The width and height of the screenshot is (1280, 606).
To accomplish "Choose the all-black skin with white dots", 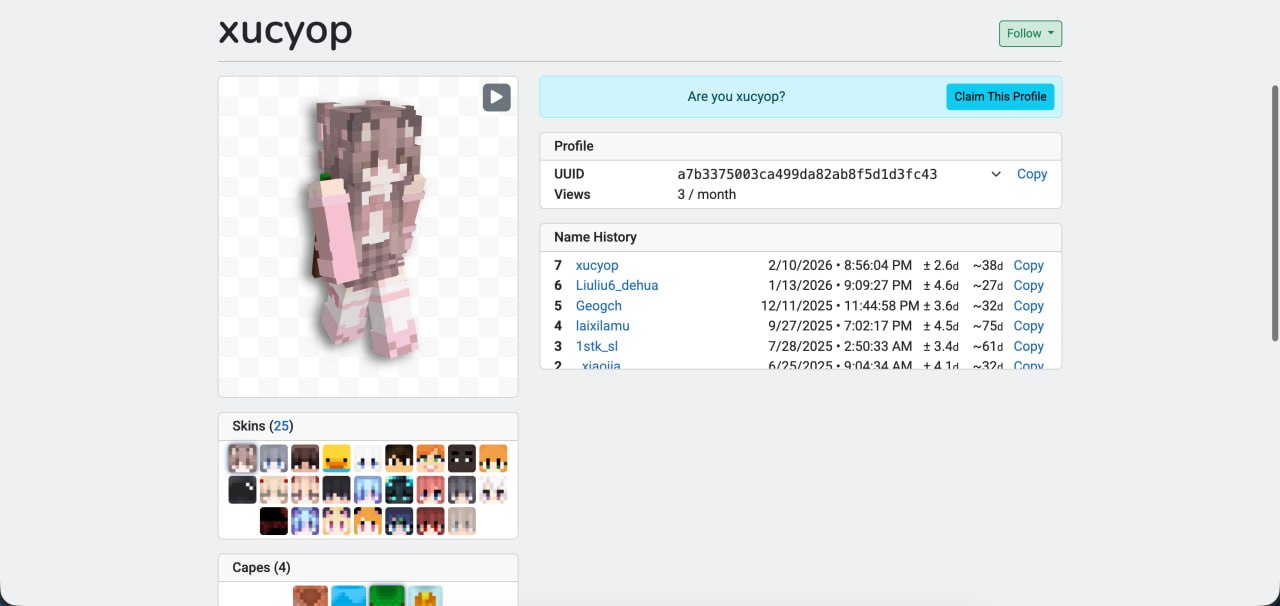I will click(x=242, y=490).
